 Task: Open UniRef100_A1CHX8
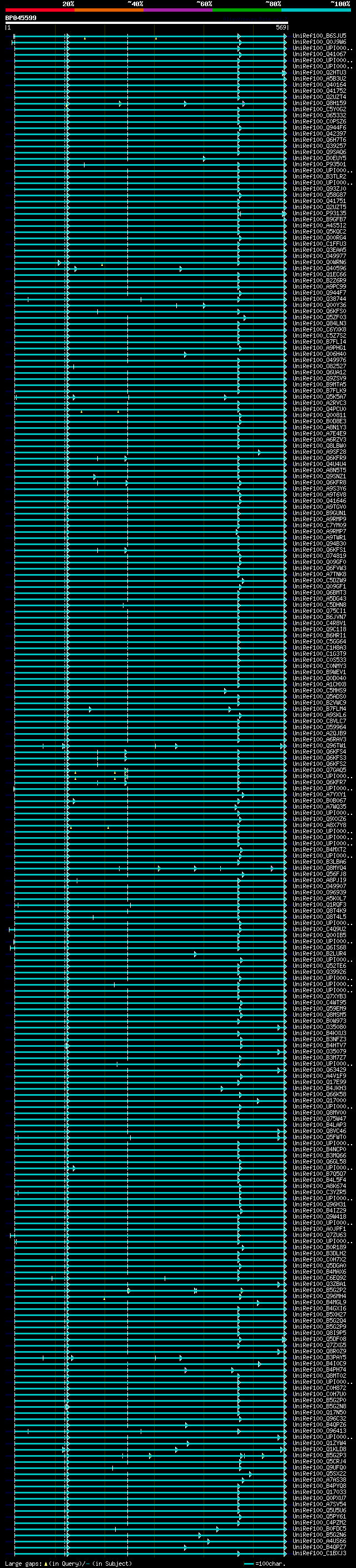(x=319, y=684)
